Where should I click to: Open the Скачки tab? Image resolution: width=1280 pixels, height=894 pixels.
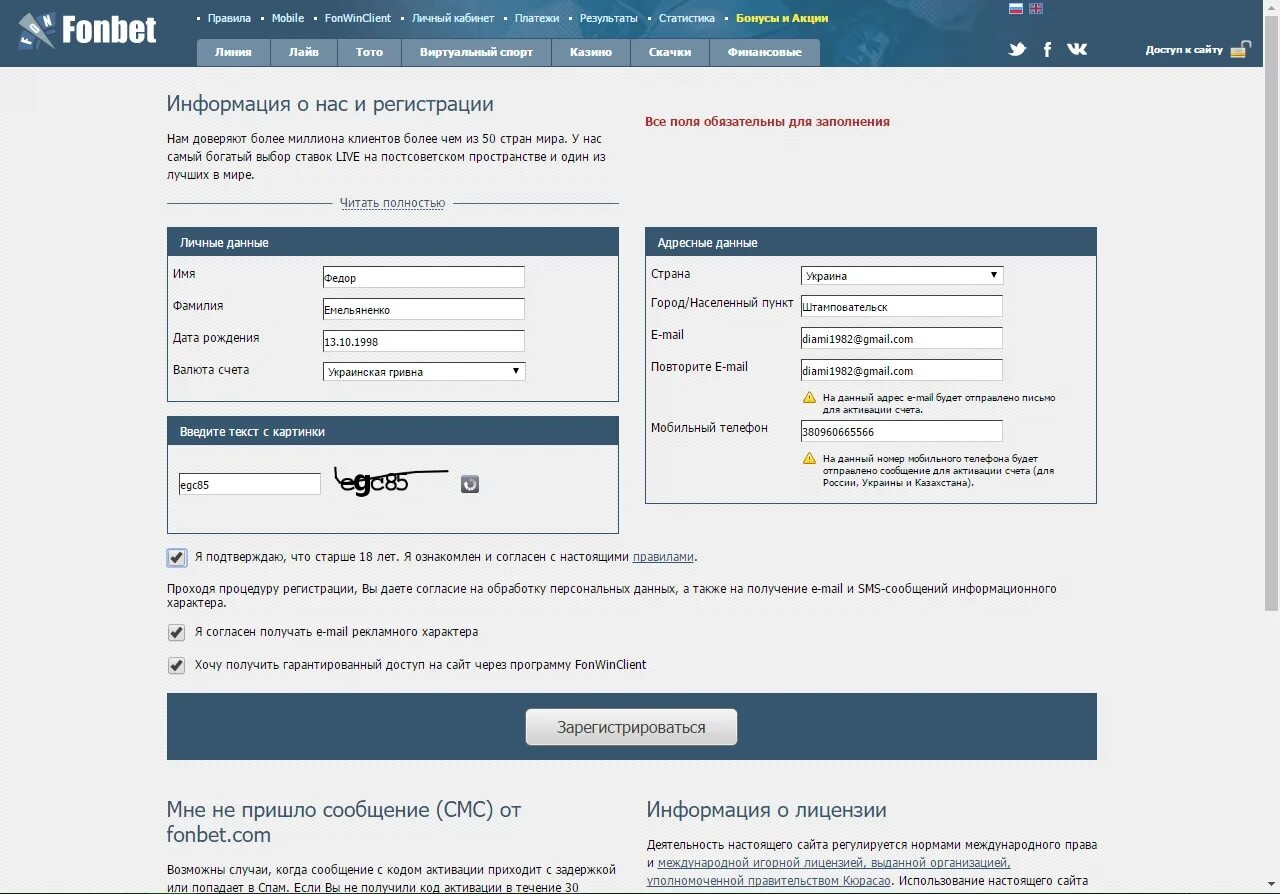tap(670, 52)
